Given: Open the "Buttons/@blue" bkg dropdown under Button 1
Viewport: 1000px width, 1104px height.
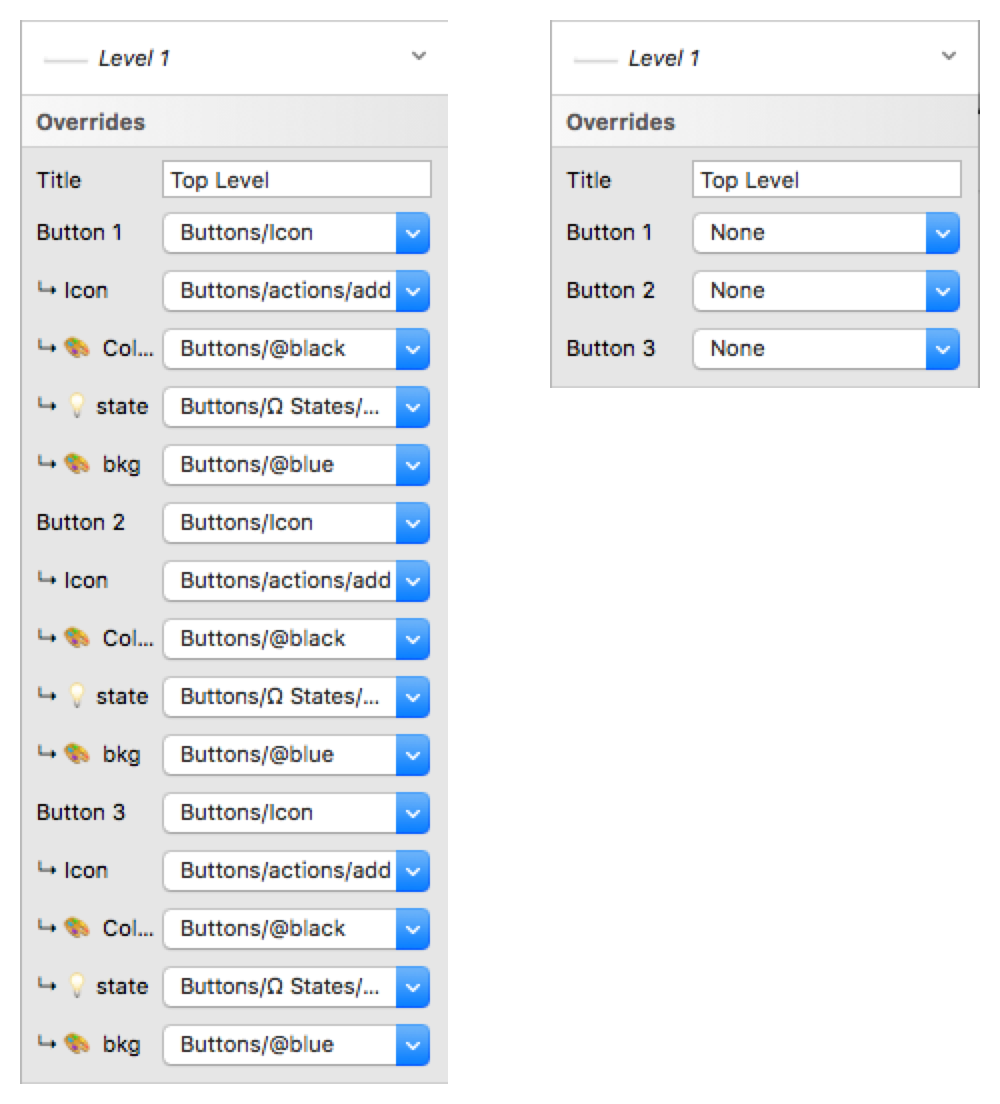Looking at the screenshot, I should [x=411, y=464].
